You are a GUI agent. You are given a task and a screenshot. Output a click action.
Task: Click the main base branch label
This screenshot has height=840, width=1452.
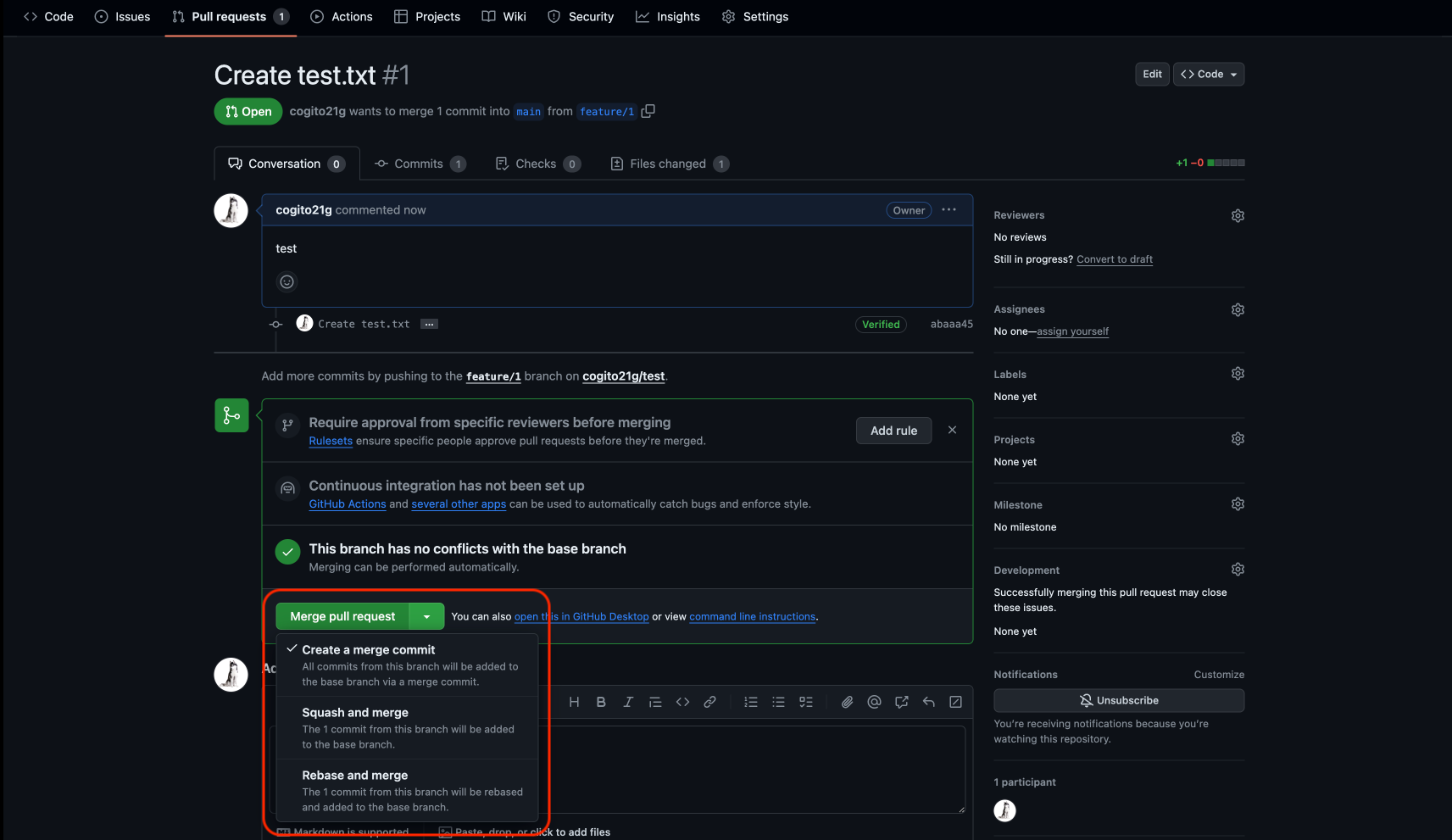(x=528, y=111)
